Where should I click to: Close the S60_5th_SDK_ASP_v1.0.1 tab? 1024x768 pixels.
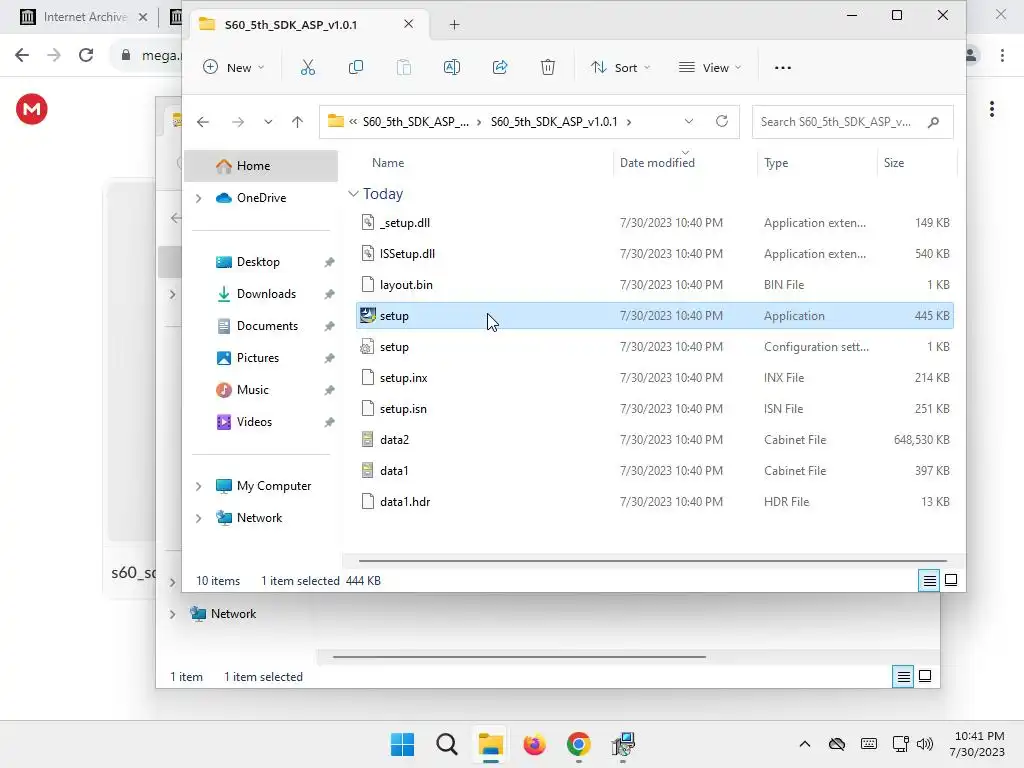(x=408, y=24)
